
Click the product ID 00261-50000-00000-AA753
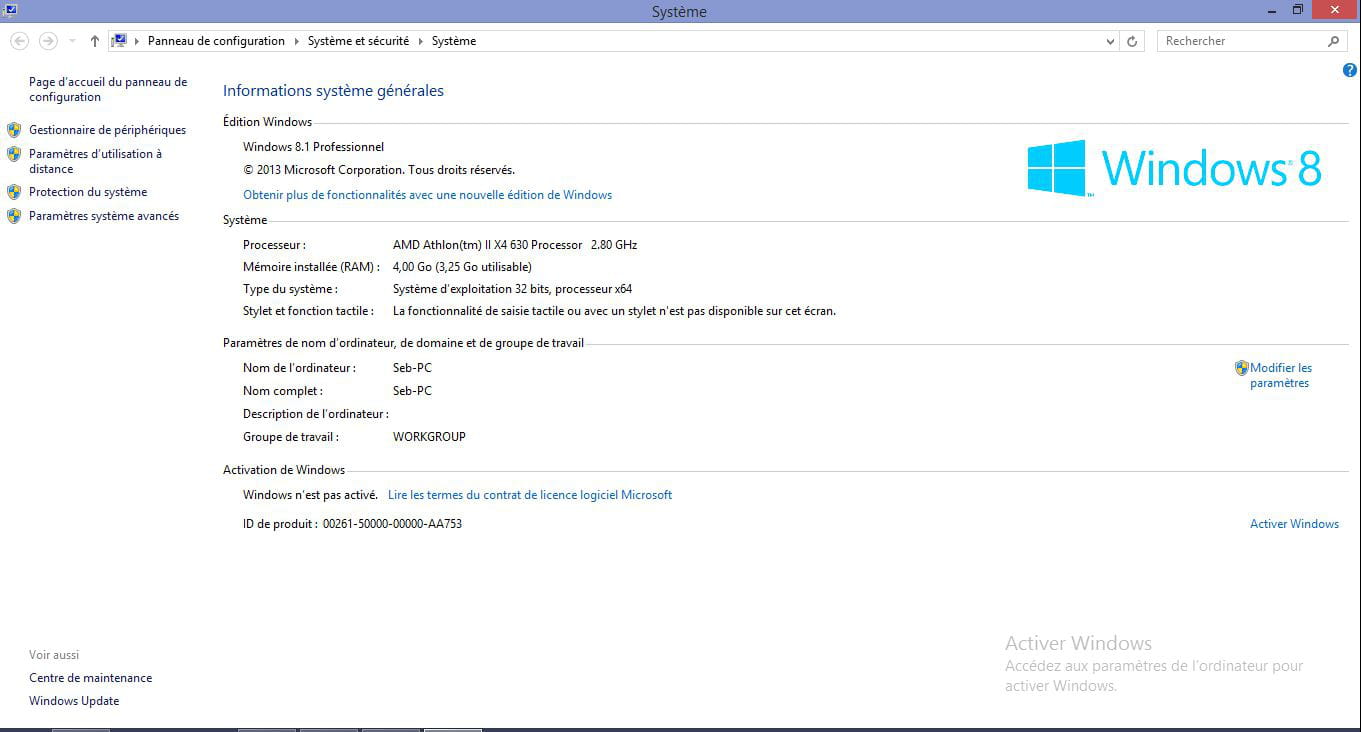click(x=392, y=524)
